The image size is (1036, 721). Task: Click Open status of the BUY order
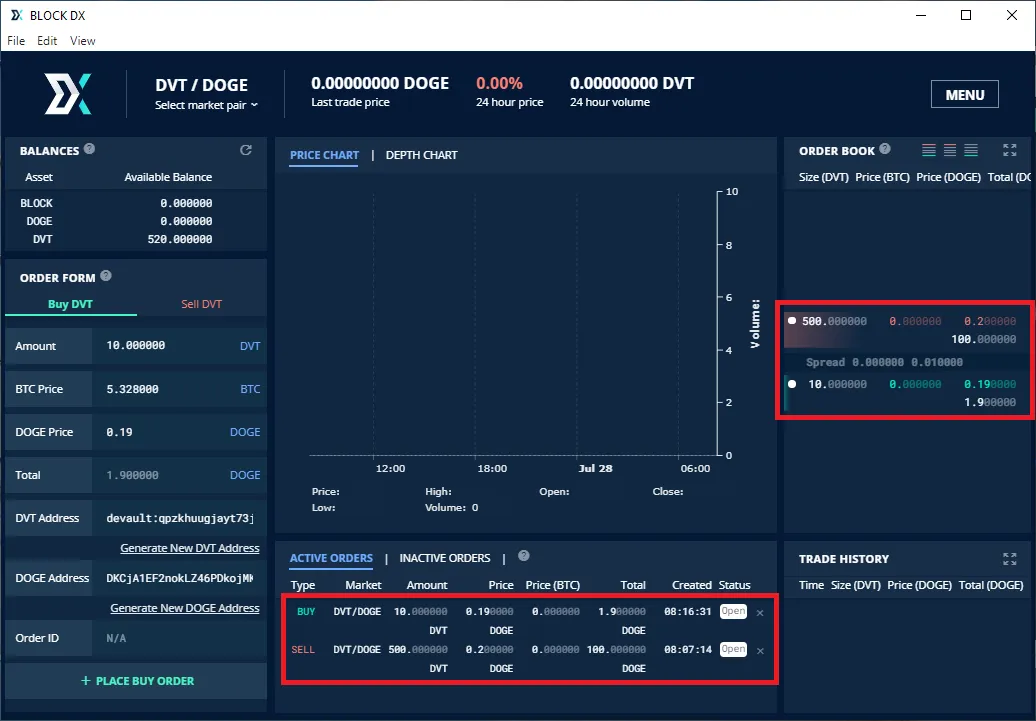point(733,611)
